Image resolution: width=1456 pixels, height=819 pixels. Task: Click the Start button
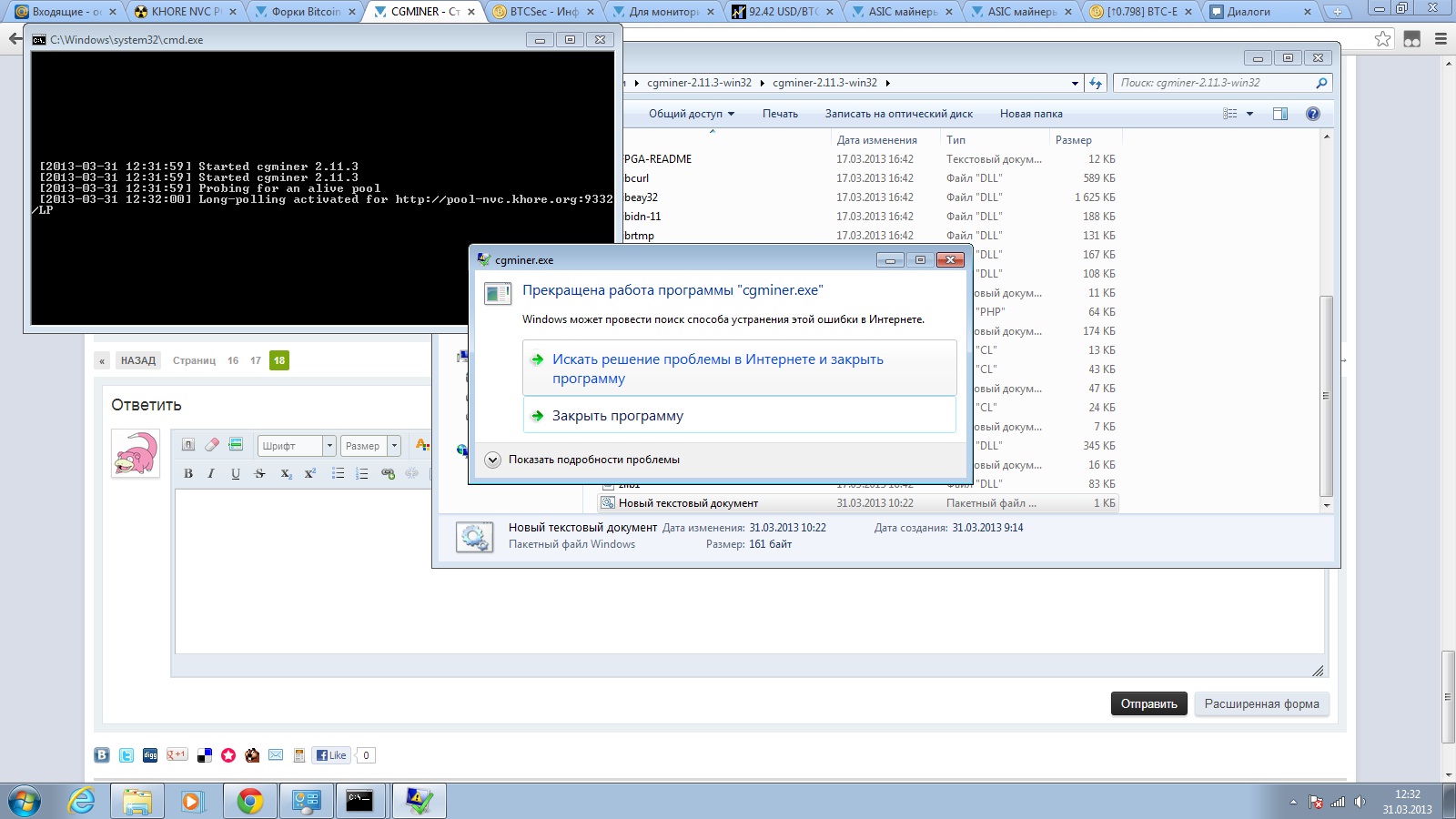point(25,802)
